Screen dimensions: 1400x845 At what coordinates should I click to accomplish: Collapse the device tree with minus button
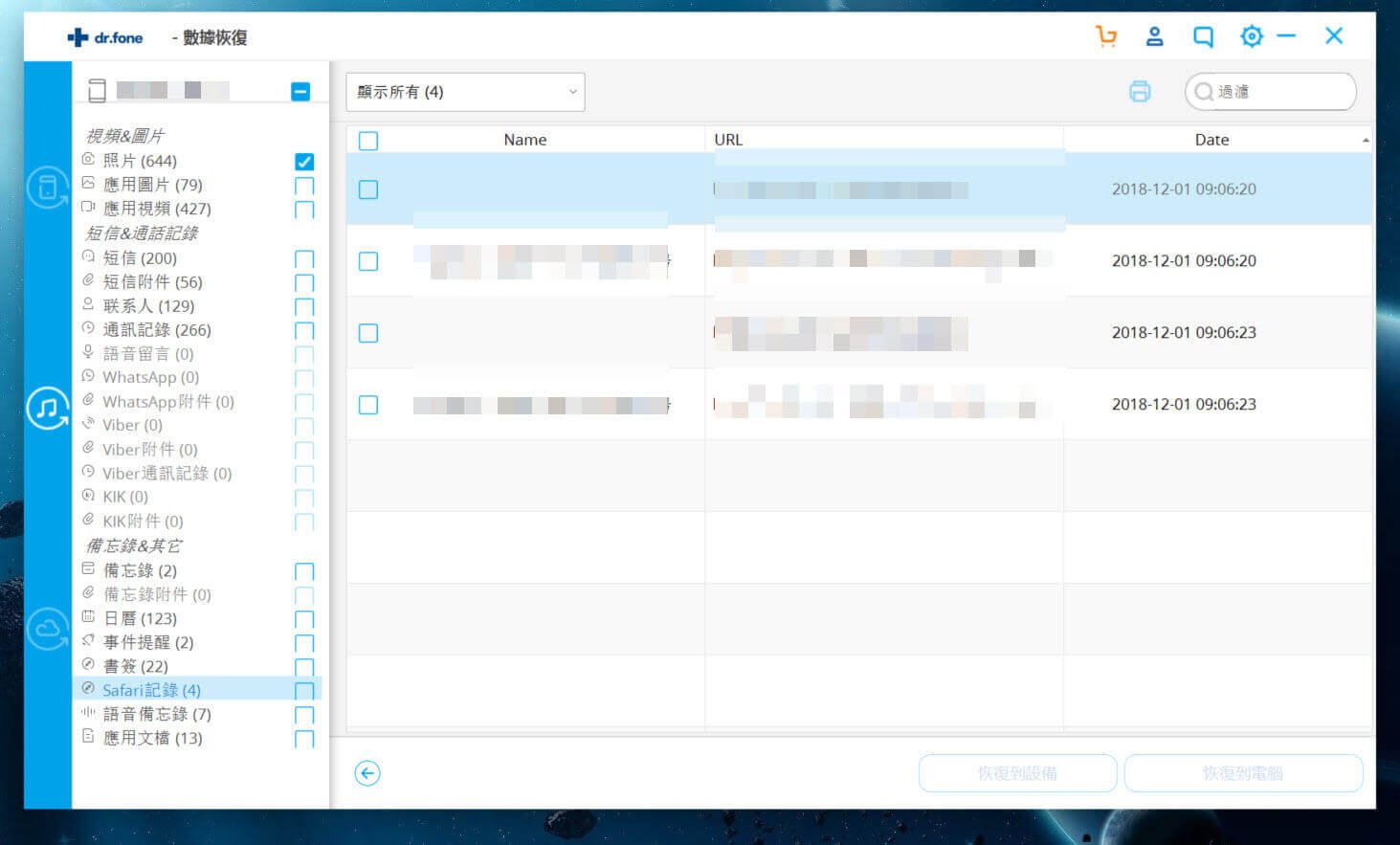point(300,92)
